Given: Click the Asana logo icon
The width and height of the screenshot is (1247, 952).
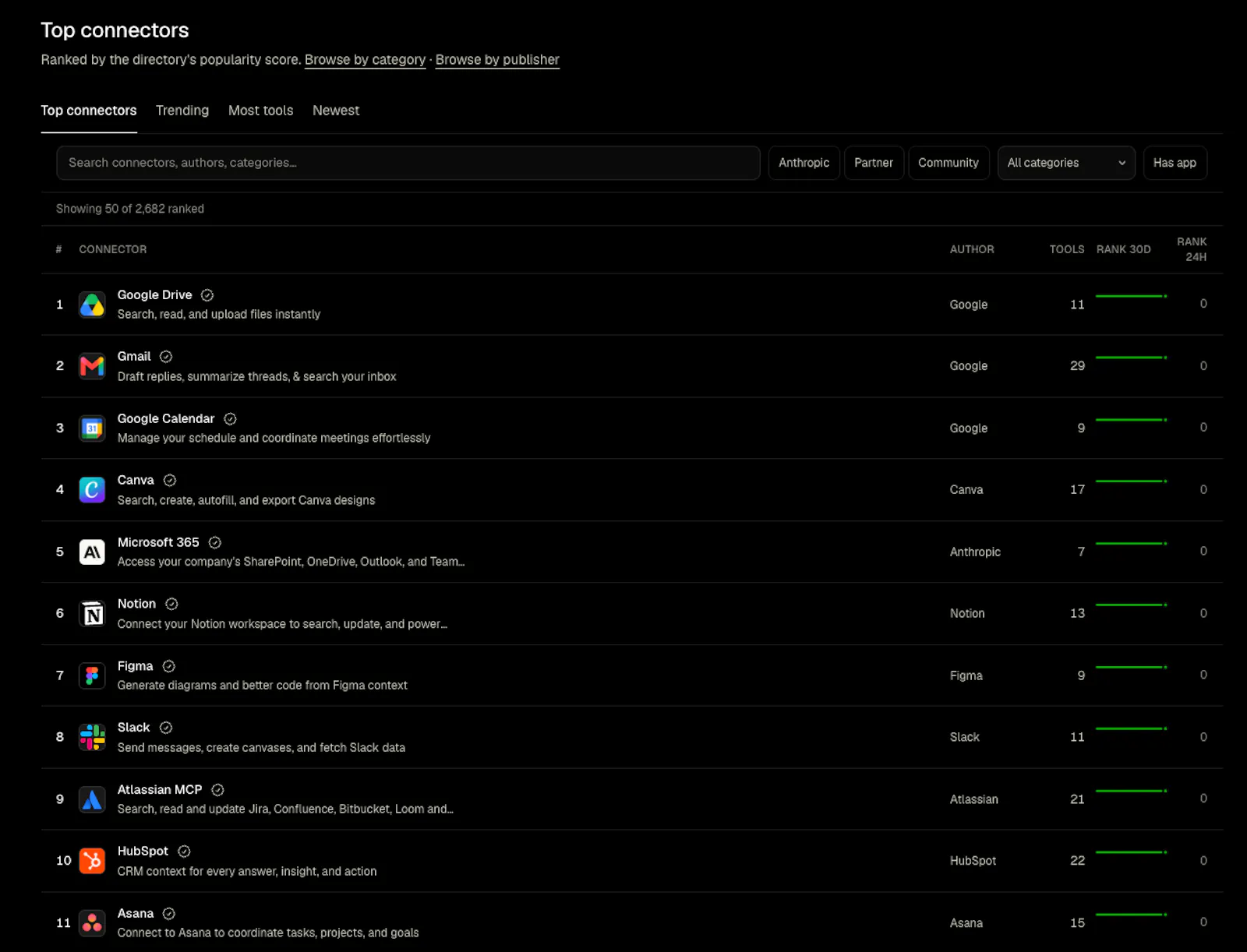Looking at the screenshot, I should tap(92, 923).
